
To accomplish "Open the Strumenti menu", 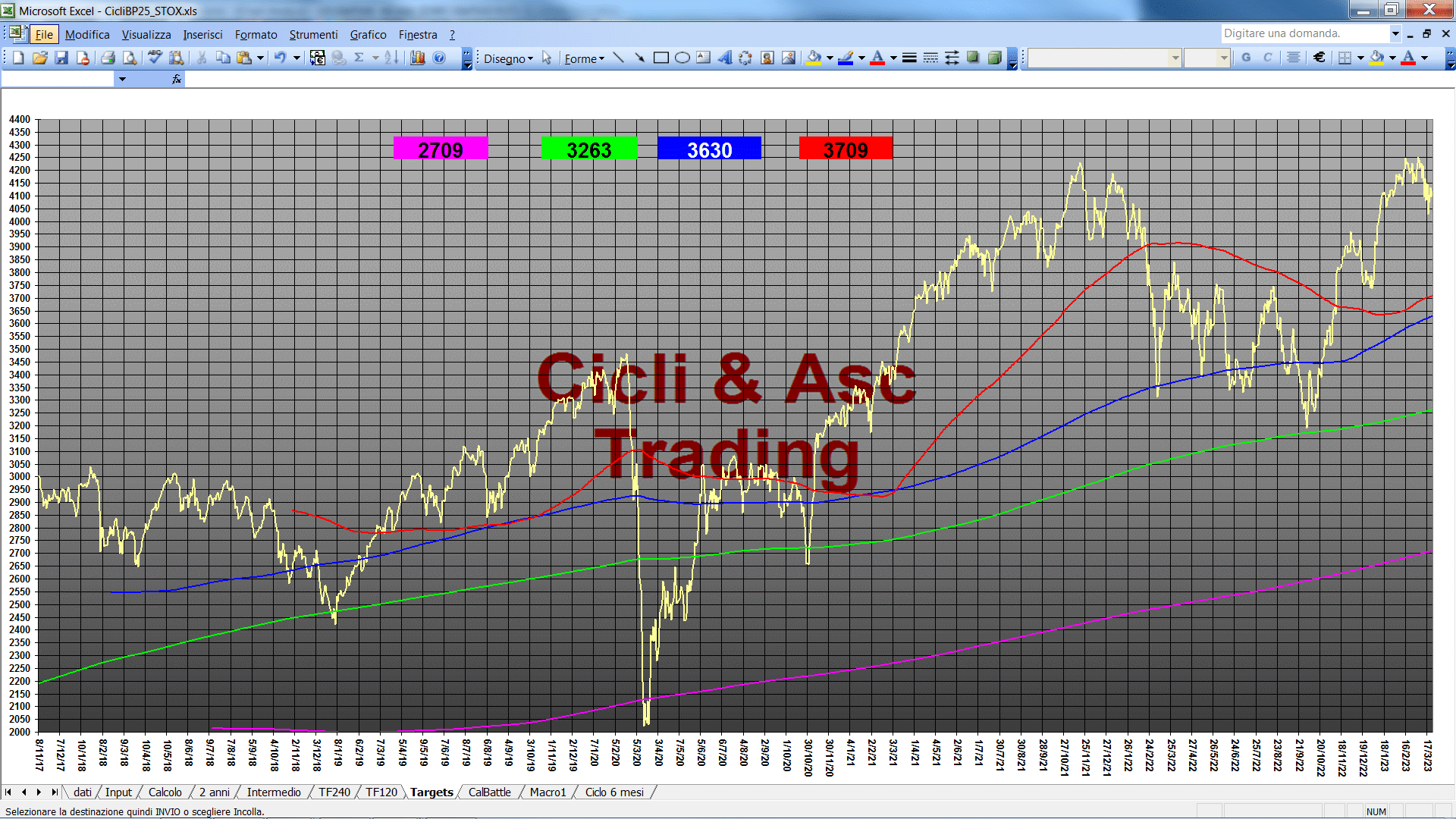I will [313, 35].
